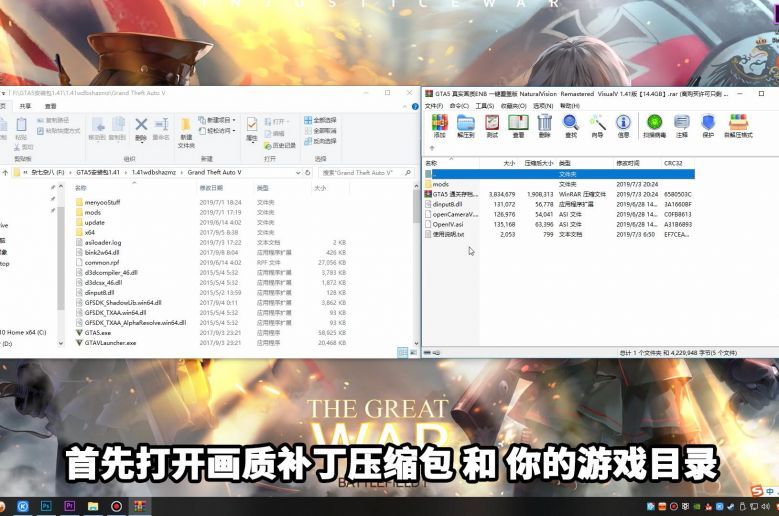
Task: Click the WinRAR SFX (自解压格式) icon
Action: [x=738, y=126]
